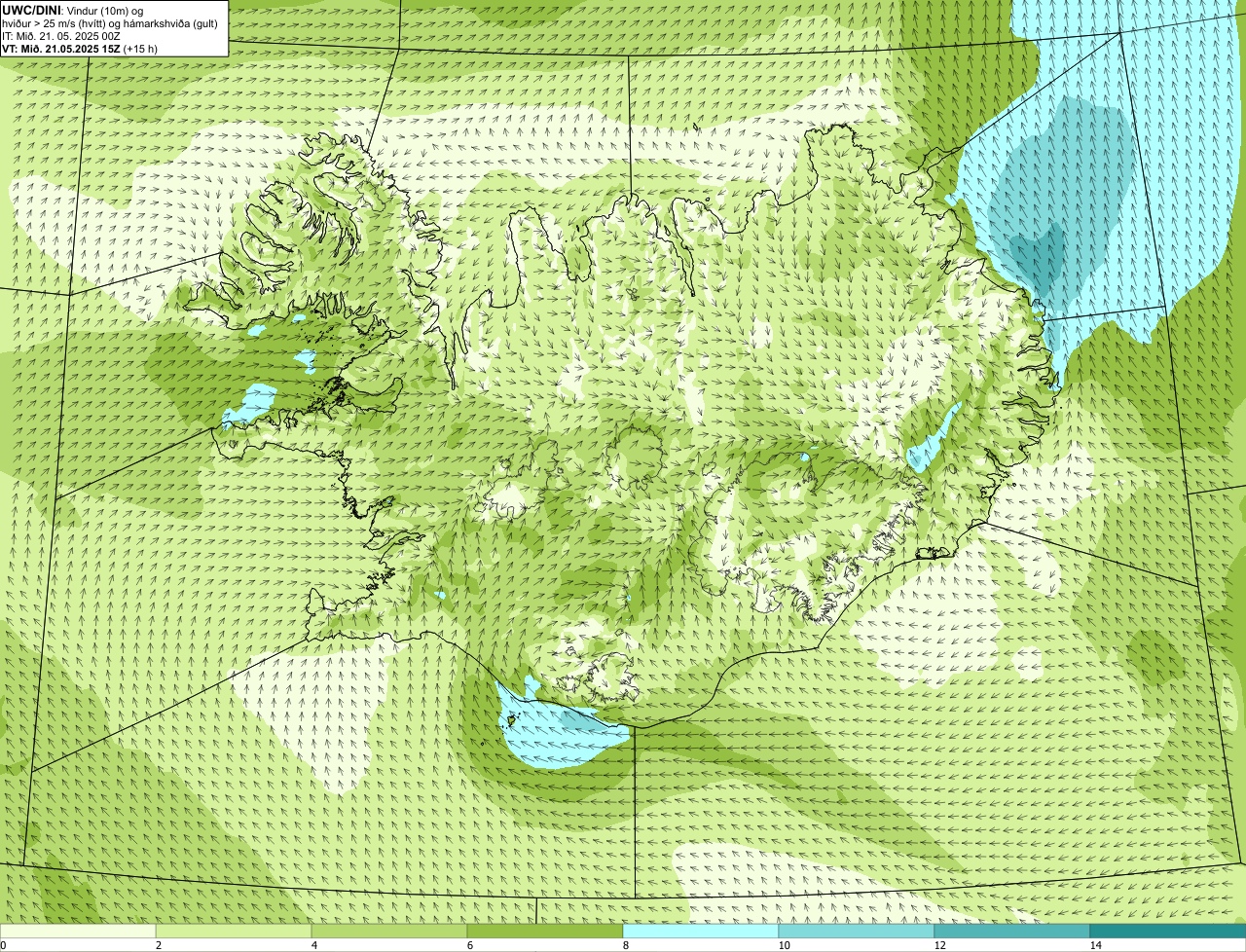
Task: Click the valid time 'VT: Mið. 21.05.2025 15Z (+15 h)'
Action: click(x=80, y=48)
